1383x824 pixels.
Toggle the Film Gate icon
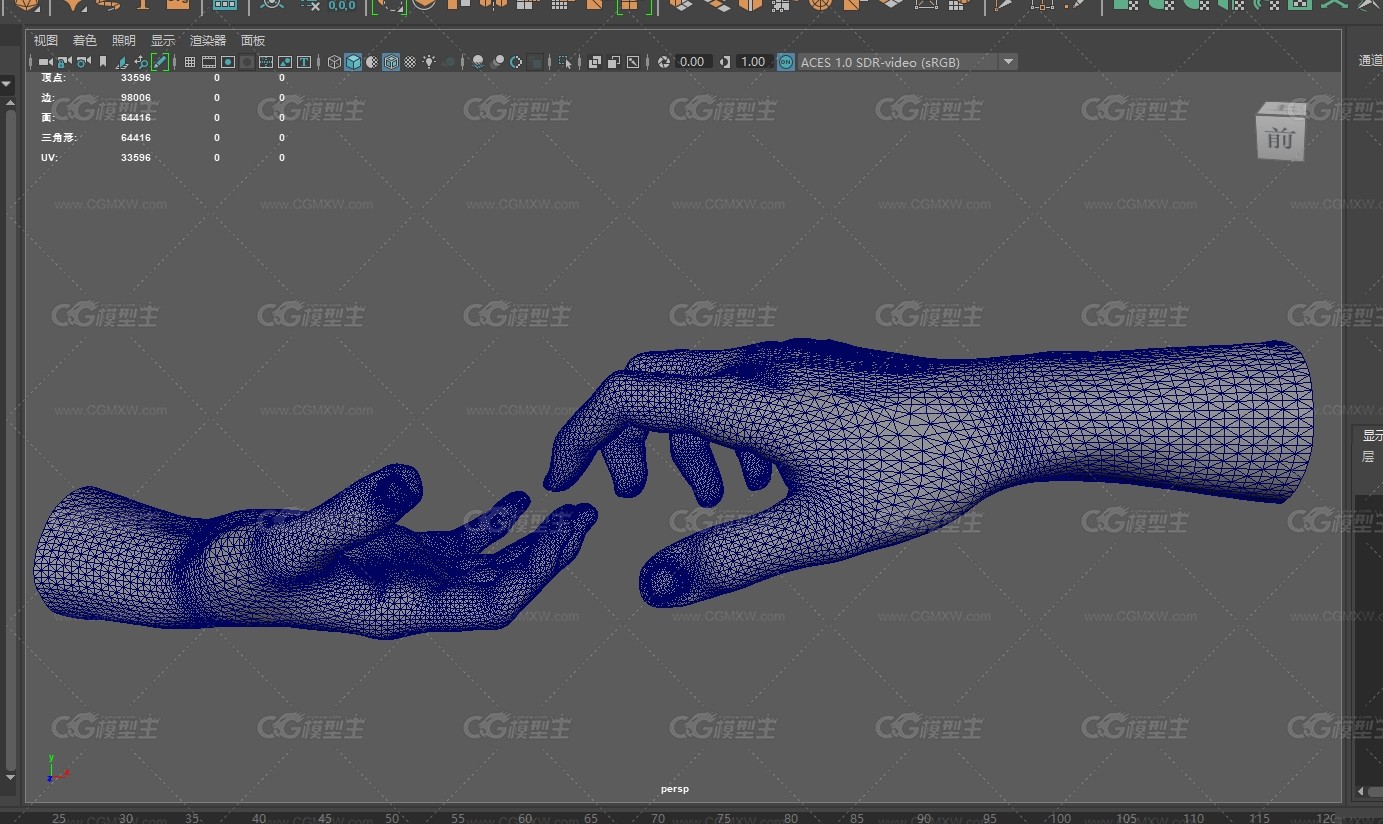[x=209, y=62]
